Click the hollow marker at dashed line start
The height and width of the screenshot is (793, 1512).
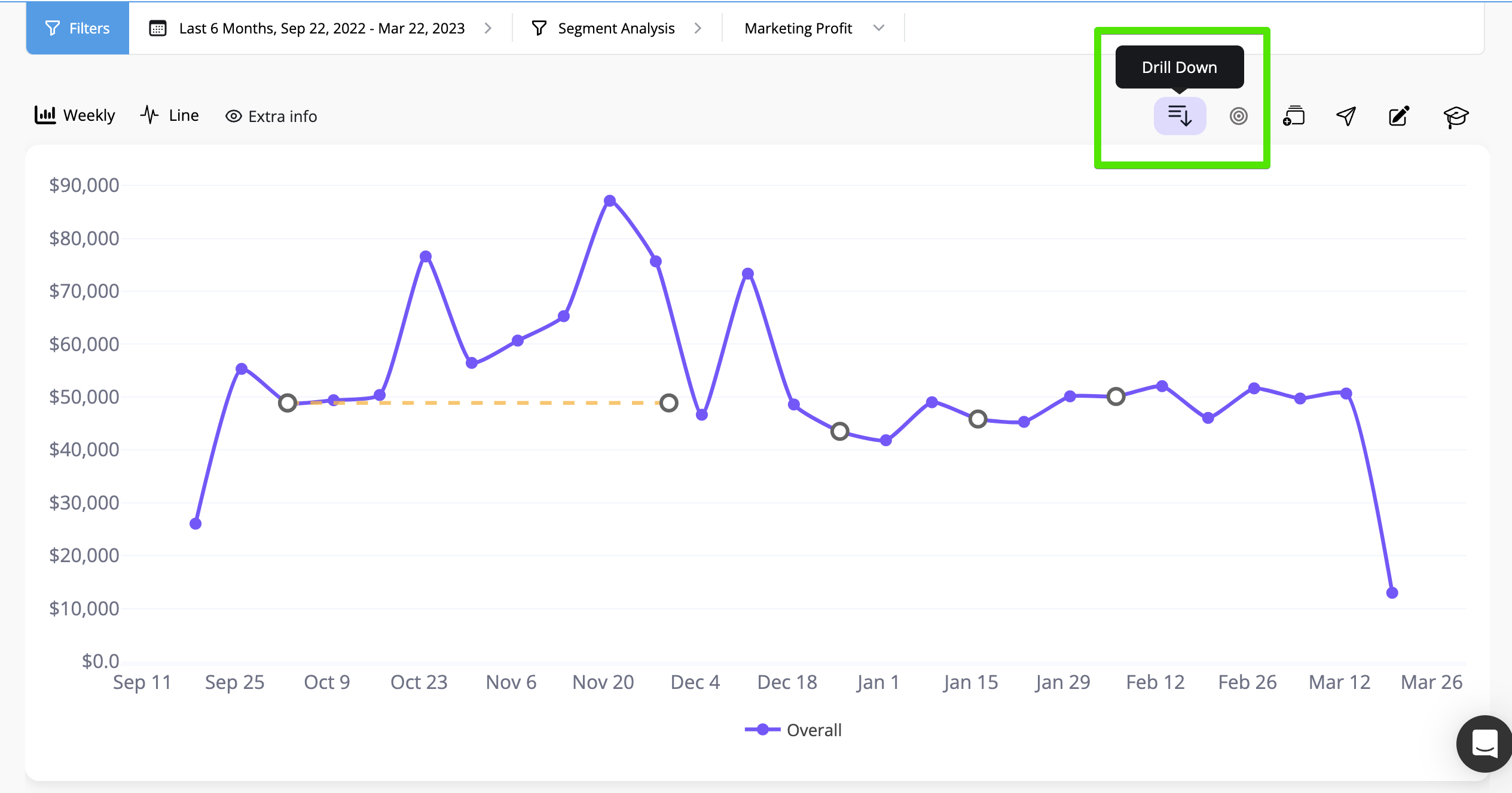(x=288, y=403)
